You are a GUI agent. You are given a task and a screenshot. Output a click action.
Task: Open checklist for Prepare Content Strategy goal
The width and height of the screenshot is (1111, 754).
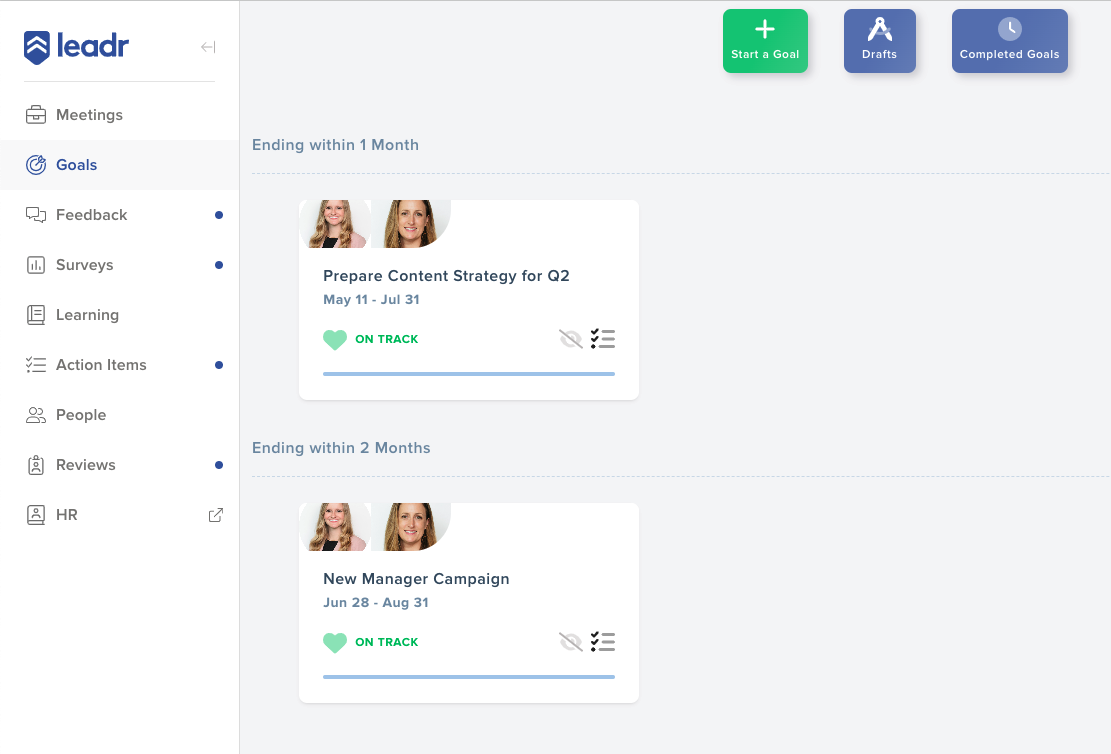602,339
